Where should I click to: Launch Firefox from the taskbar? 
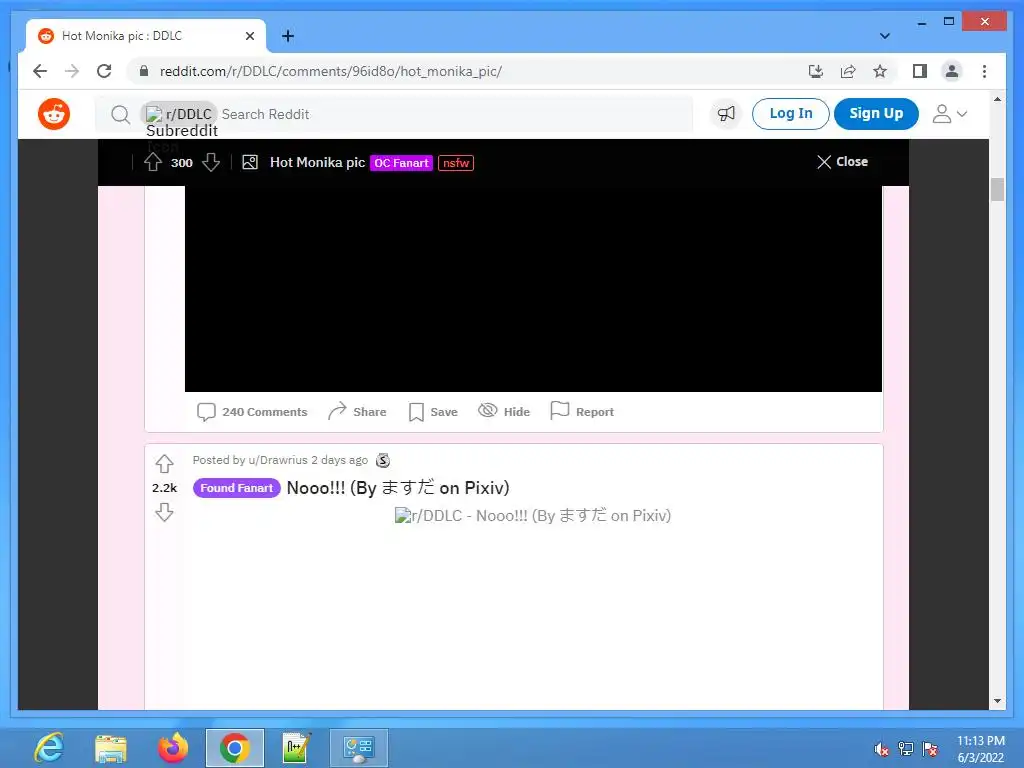click(173, 748)
